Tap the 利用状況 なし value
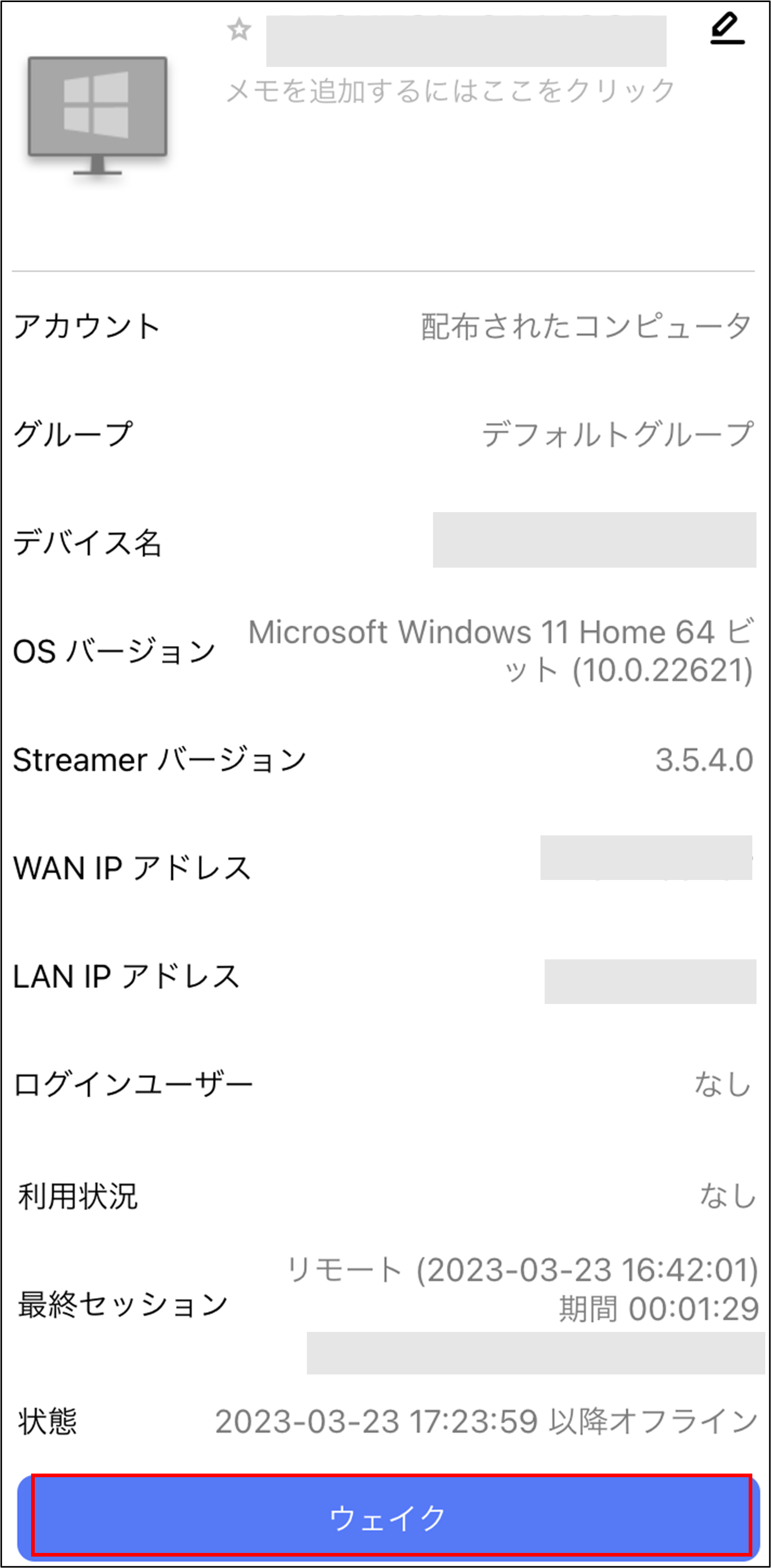The height and width of the screenshot is (1568, 771). [727, 1195]
